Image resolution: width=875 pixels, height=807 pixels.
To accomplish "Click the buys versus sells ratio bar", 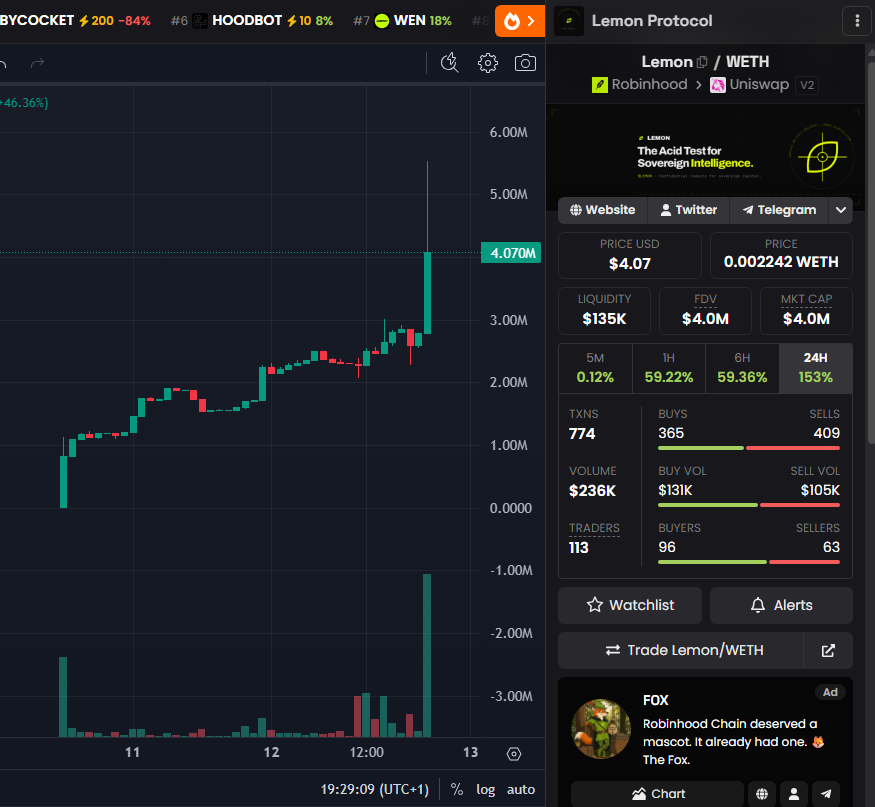I will click(749, 448).
